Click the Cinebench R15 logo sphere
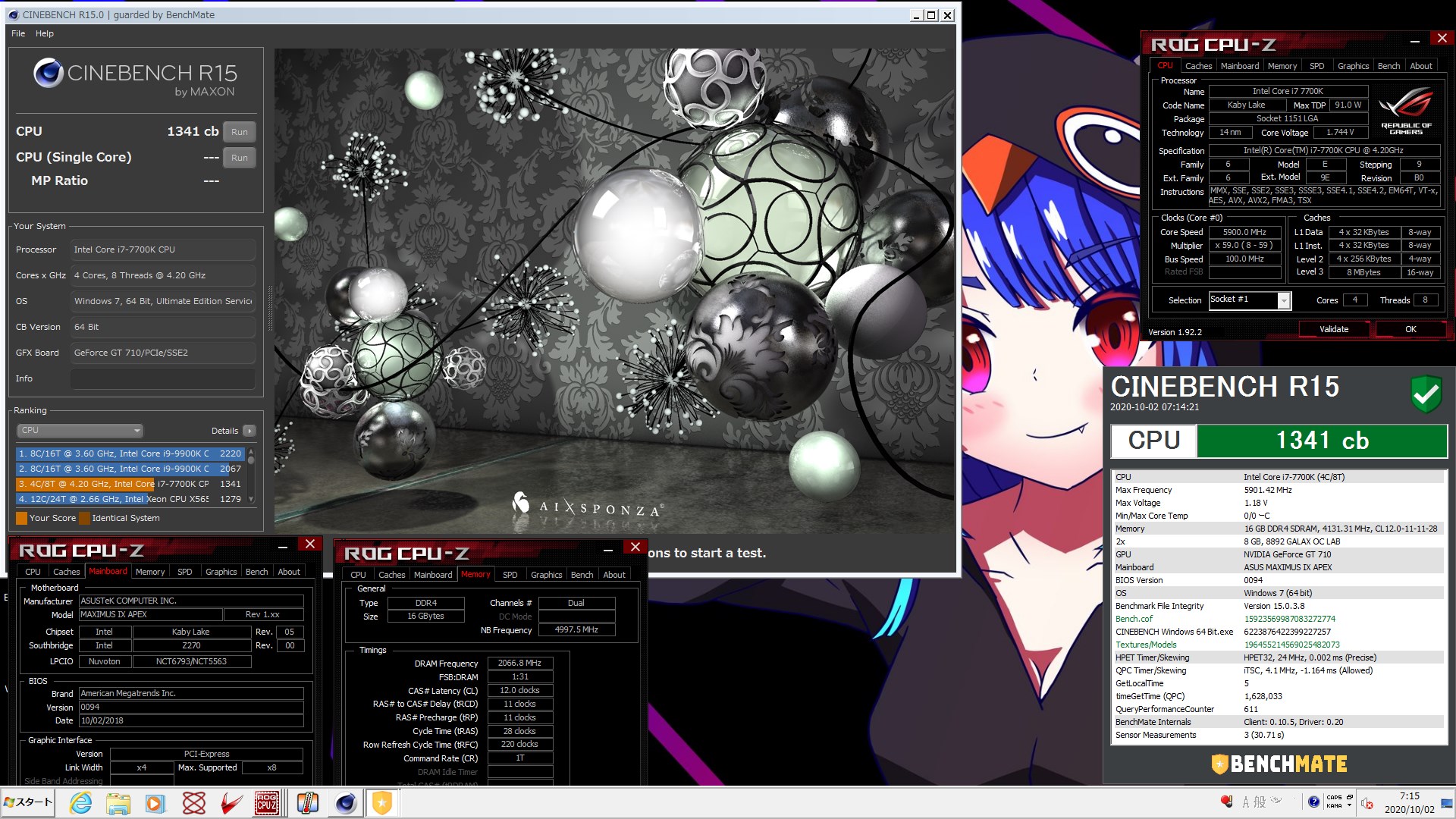The image size is (1456, 819). 48,73
